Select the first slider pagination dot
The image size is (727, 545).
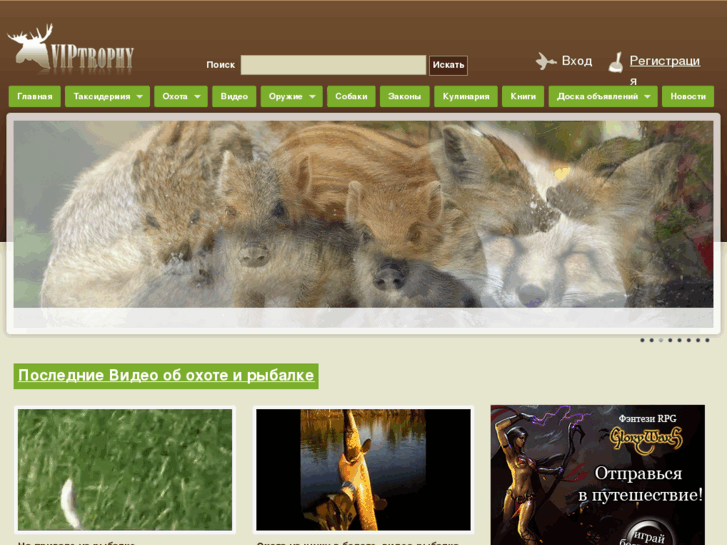(x=642, y=340)
